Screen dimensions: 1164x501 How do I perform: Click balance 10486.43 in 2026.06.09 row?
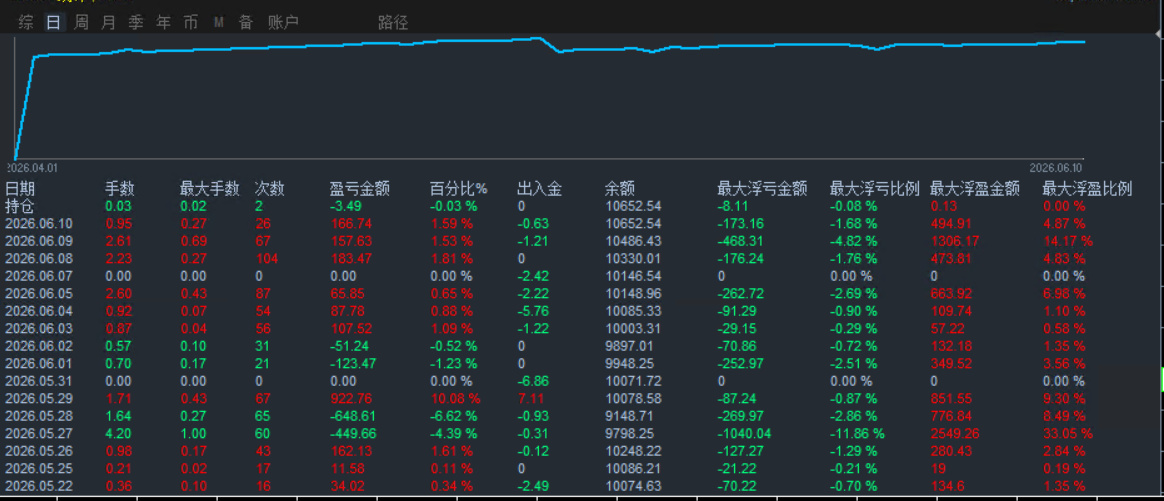(633, 241)
